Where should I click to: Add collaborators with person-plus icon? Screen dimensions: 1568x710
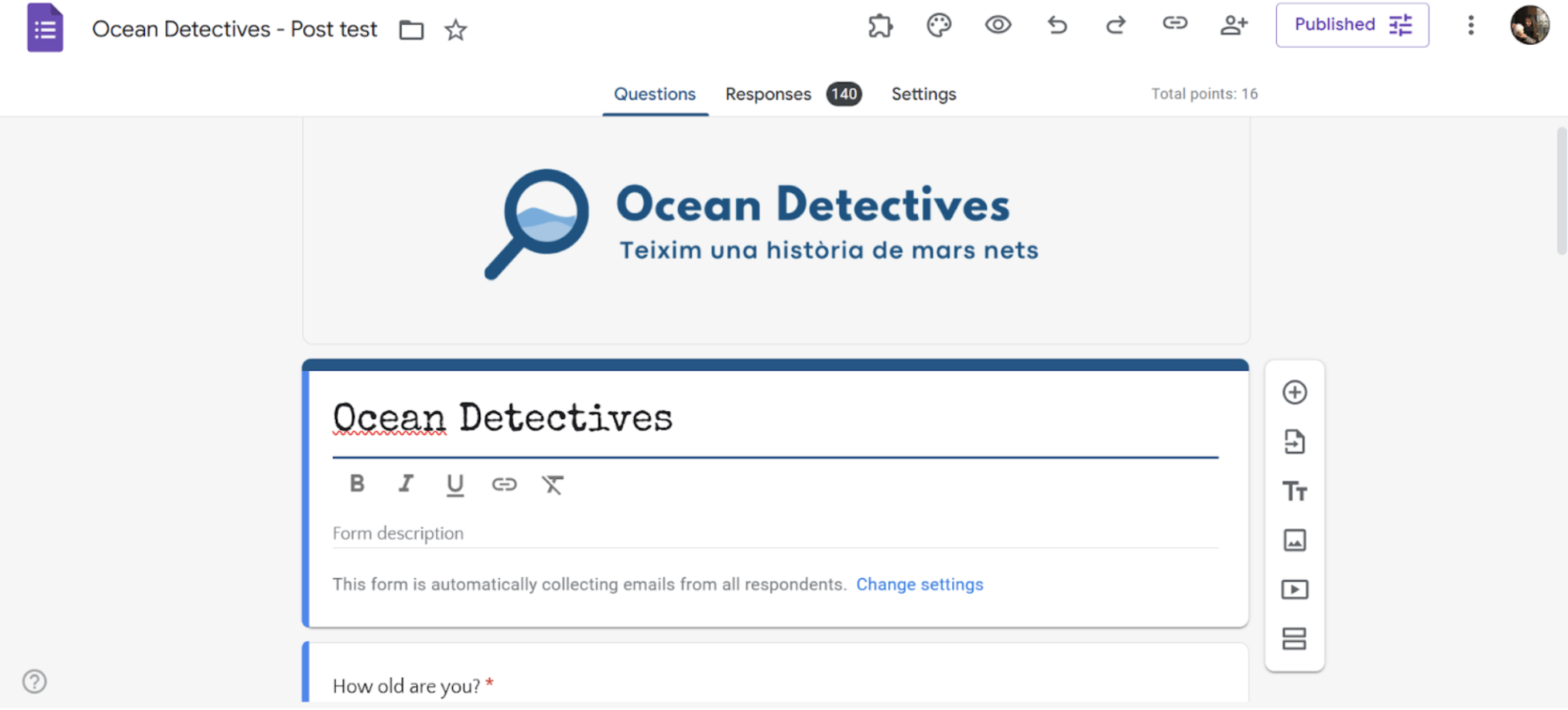point(1234,26)
